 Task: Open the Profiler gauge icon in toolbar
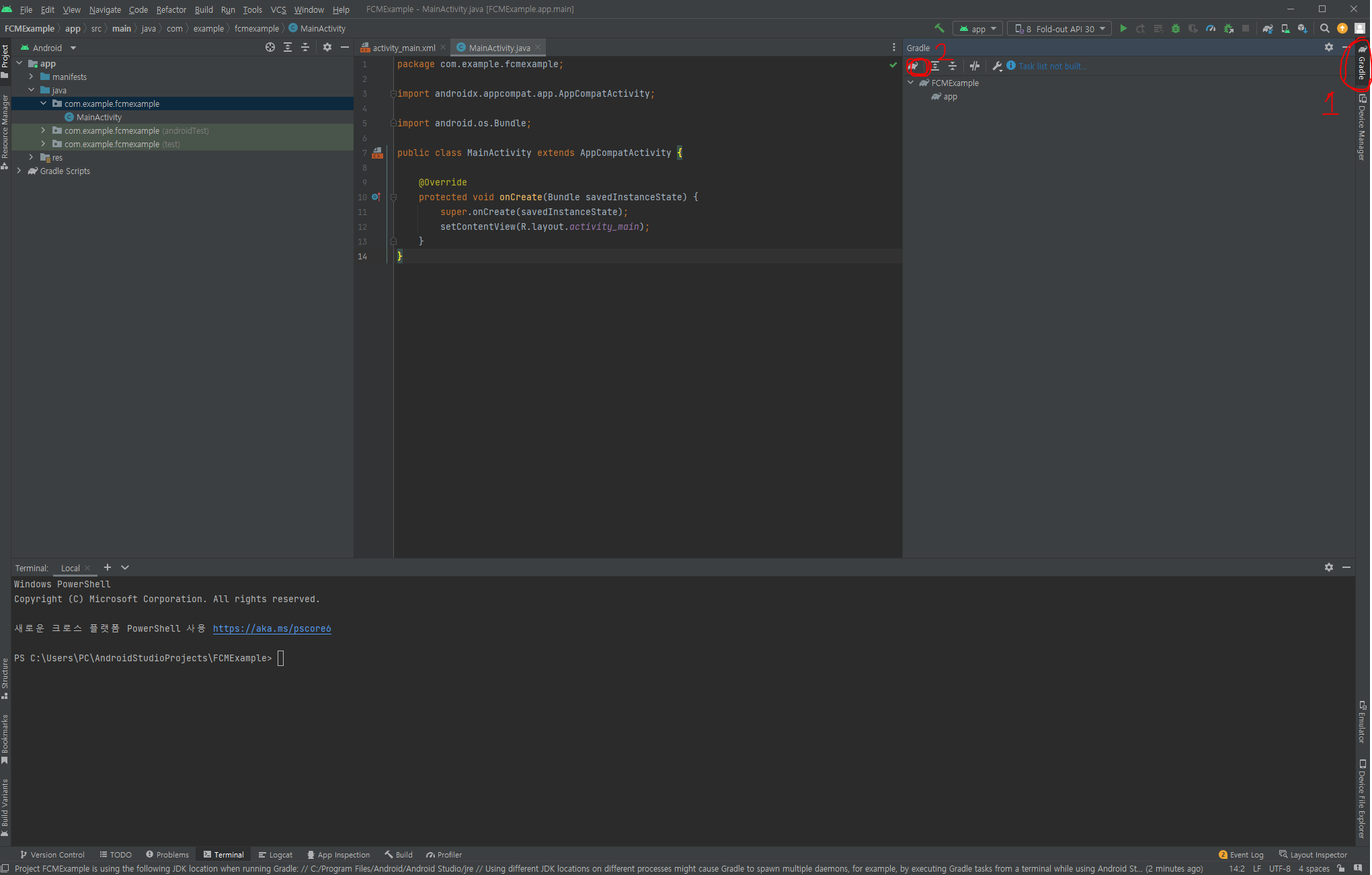coord(1211,28)
